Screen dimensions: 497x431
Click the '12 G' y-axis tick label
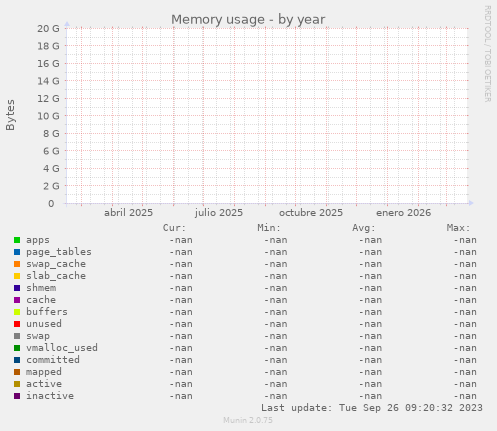coord(48,98)
